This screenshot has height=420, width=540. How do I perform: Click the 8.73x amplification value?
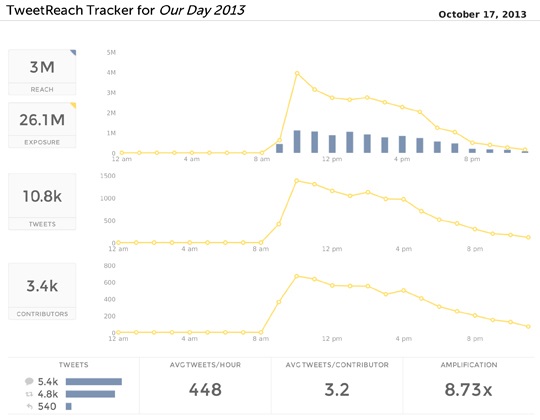point(468,390)
